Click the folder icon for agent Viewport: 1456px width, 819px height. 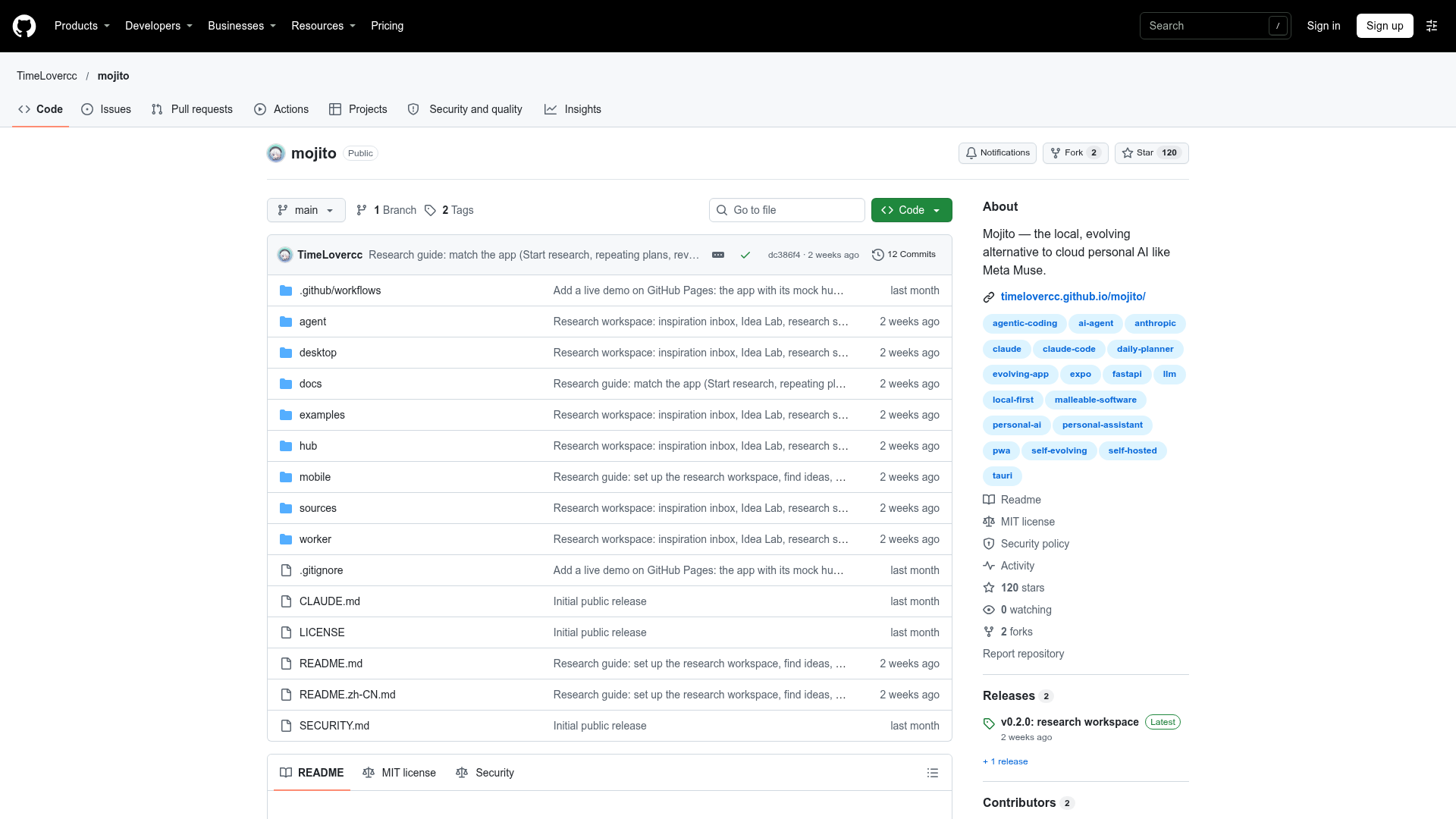coord(286,322)
